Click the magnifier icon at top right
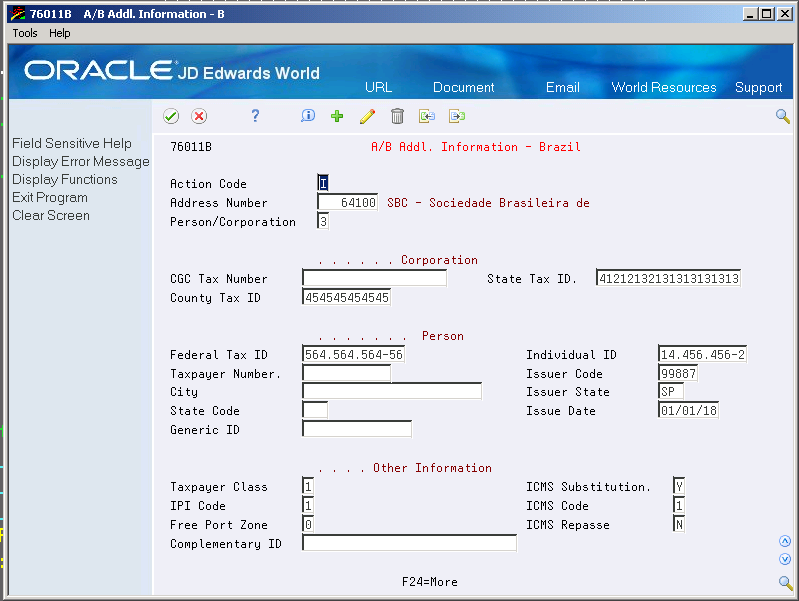Image resolution: width=799 pixels, height=601 pixels. point(783,116)
